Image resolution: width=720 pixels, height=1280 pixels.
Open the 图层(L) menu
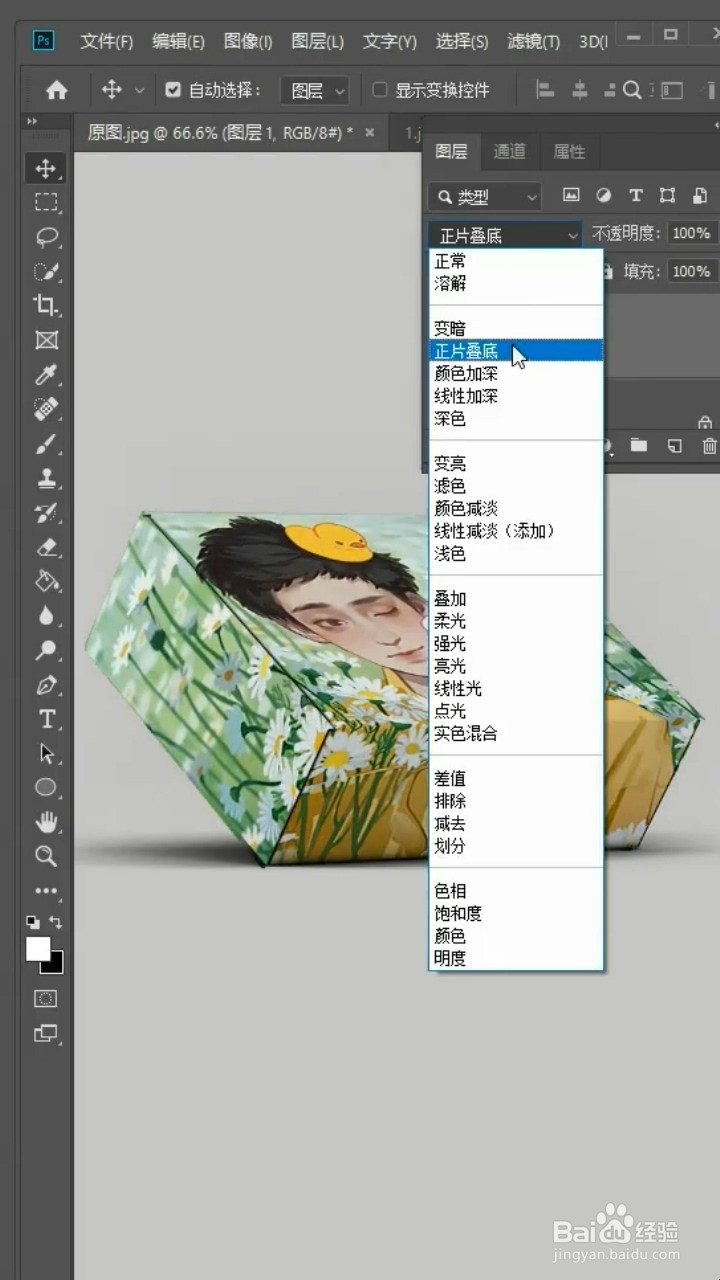[x=317, y=41]
